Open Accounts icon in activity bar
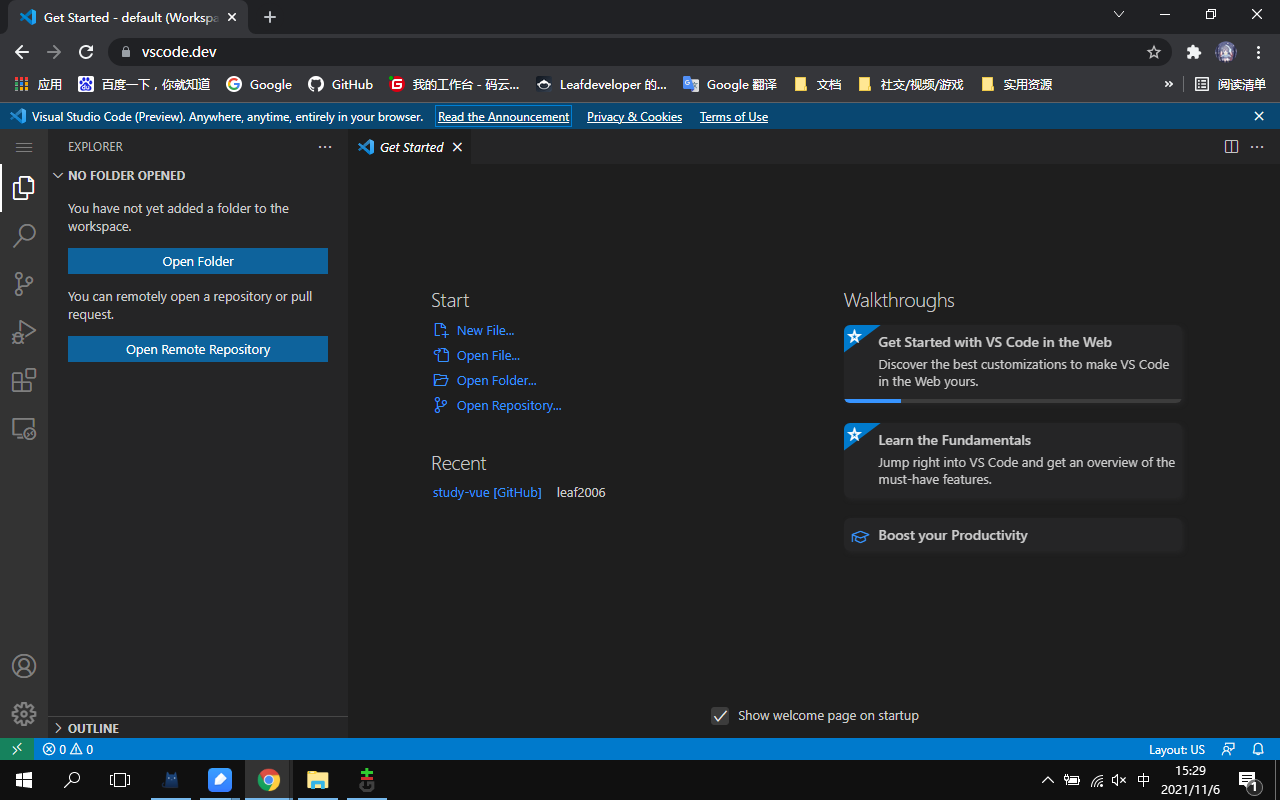 coord(24,666)
